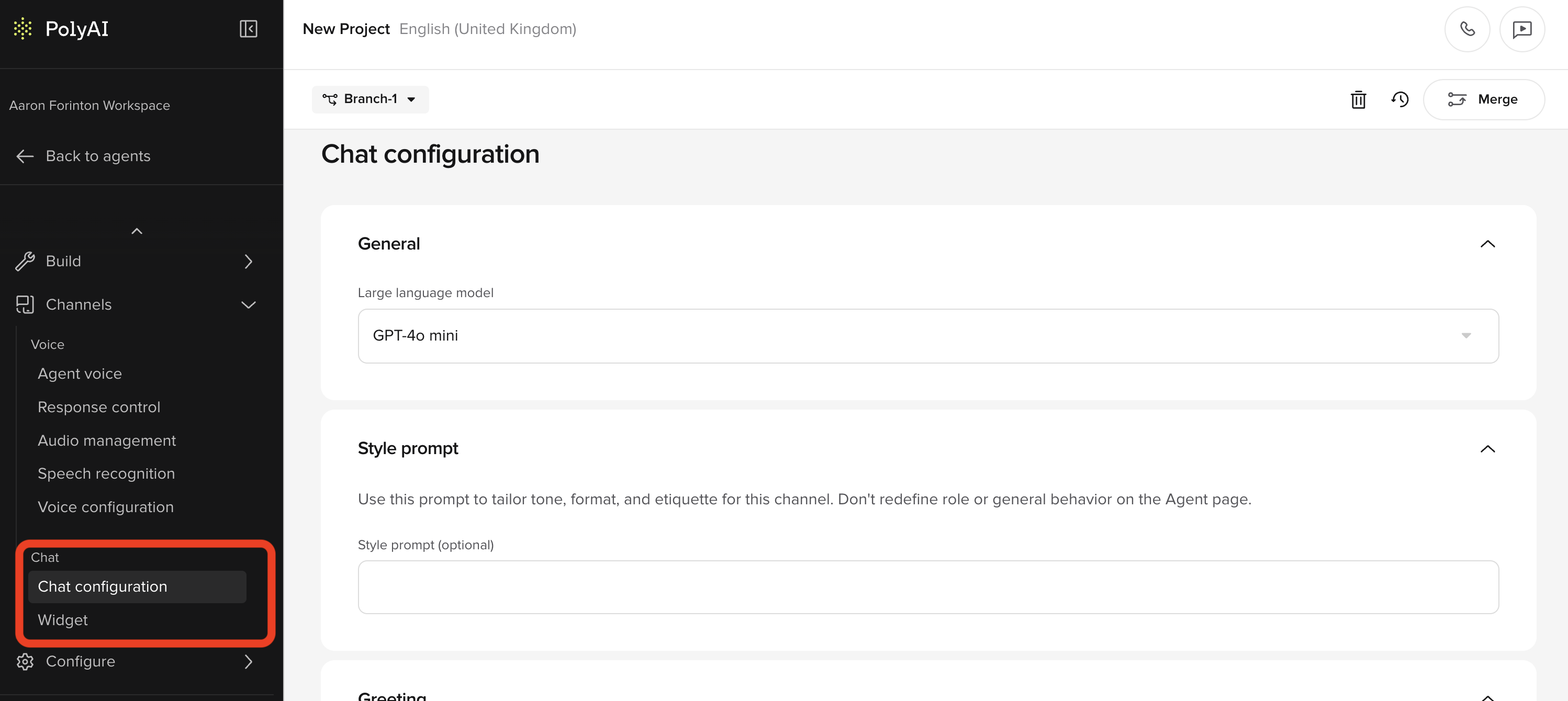The height and width of the screenshot is (701, 1568).
Task: Click the PolyAI logo
Action: pyautogui.click(x=61, y=29)
